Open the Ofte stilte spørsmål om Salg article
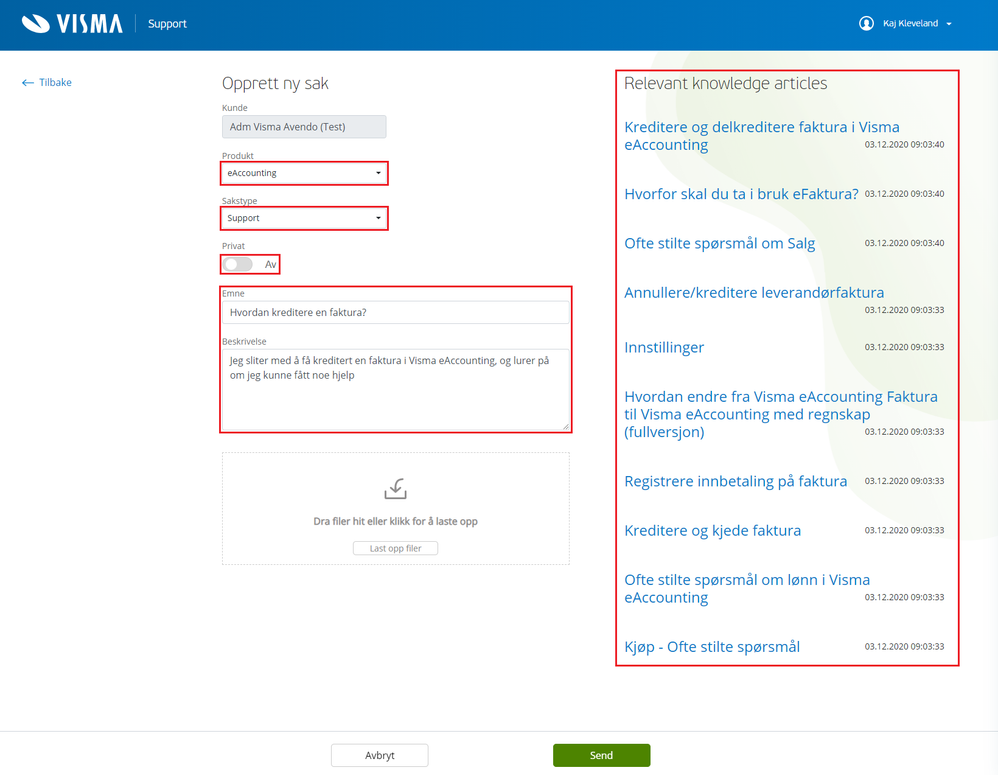The width and height of the screenshot is (998, 775). pos(719,244)
